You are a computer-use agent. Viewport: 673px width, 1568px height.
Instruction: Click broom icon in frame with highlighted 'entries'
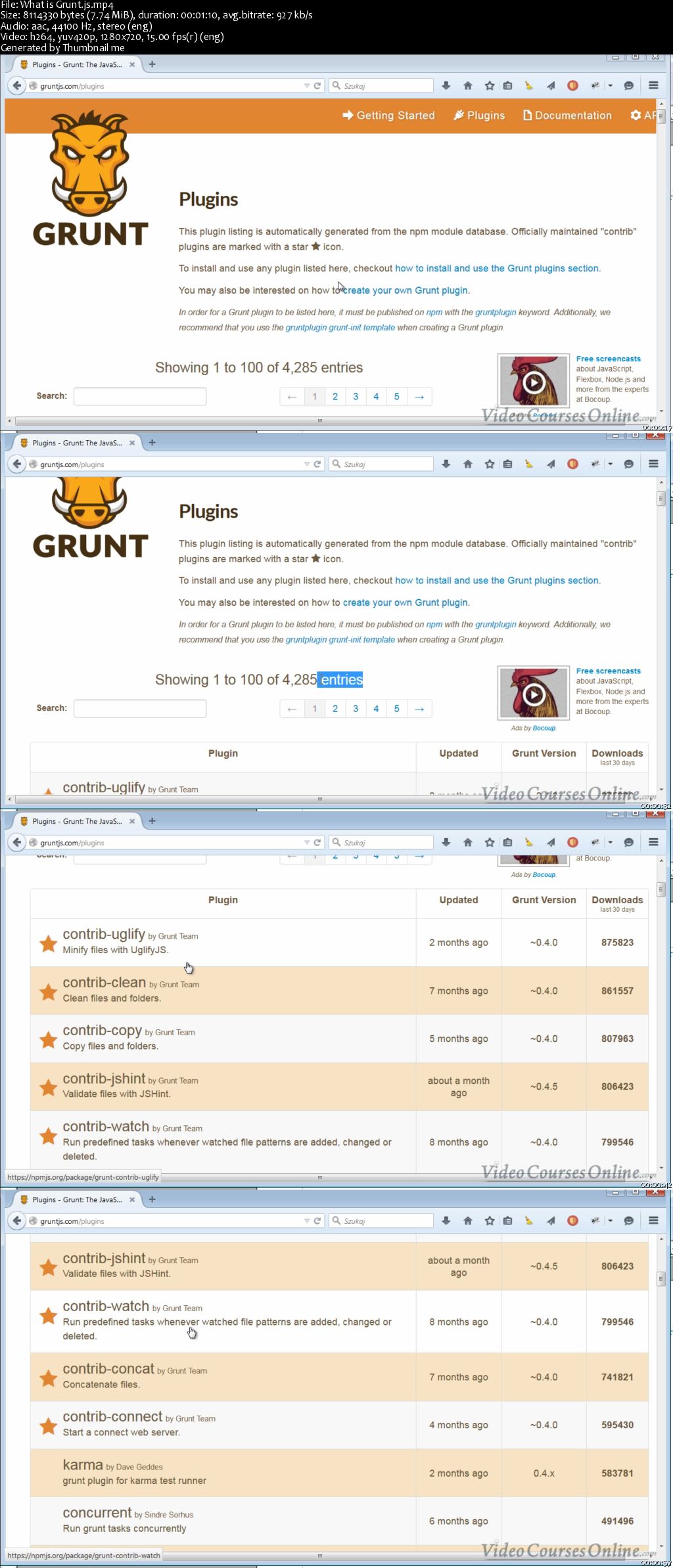pos(529,464)
